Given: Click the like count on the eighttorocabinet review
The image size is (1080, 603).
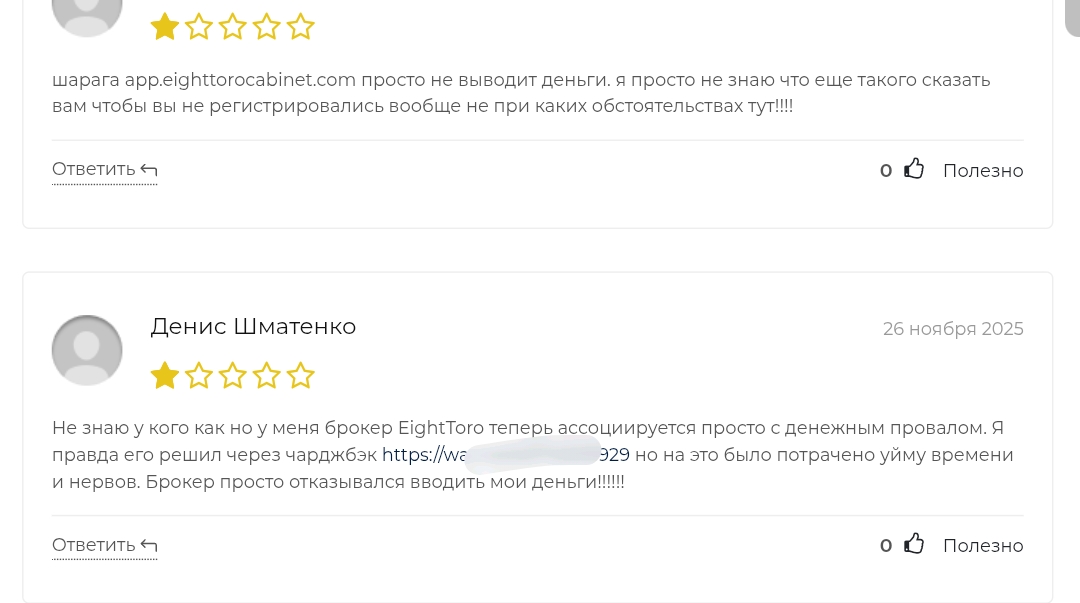Looking at the screenshot, I should click(886, 171).
